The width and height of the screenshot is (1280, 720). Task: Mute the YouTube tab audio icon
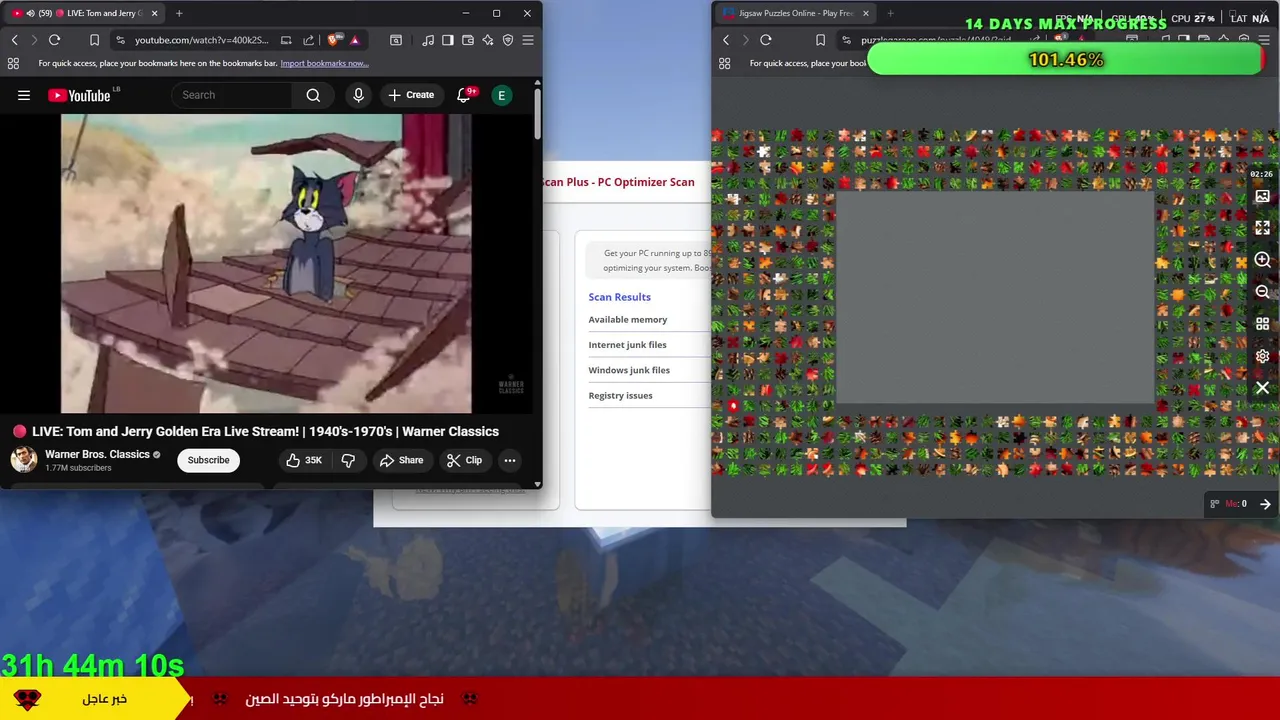click(x=30, y=13)
